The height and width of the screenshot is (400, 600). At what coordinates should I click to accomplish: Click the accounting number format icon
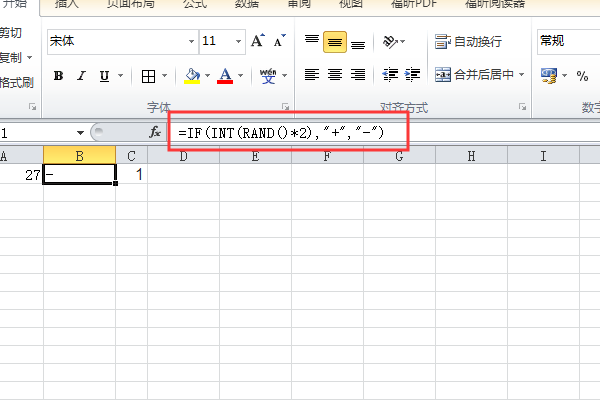point(549,76)
